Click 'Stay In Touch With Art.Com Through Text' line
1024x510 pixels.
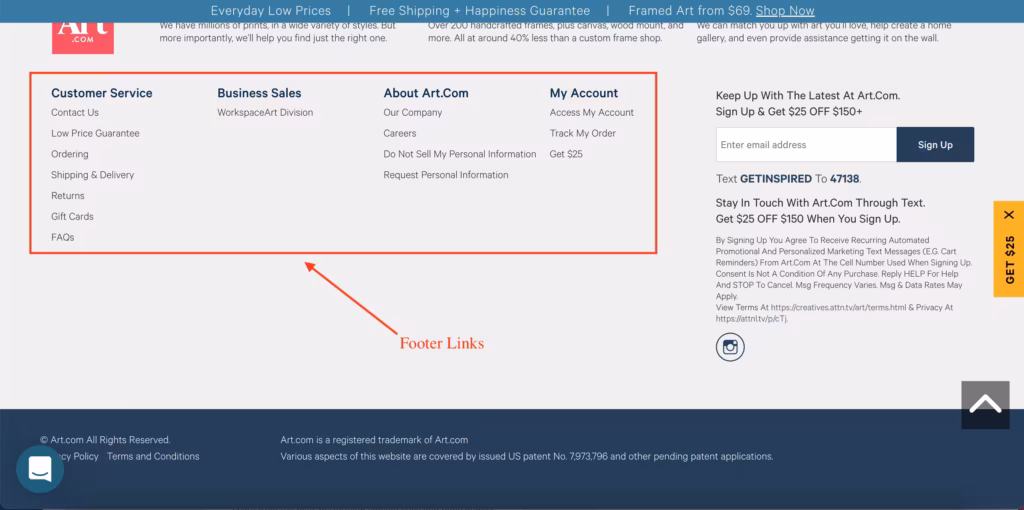tap(820, 203)
